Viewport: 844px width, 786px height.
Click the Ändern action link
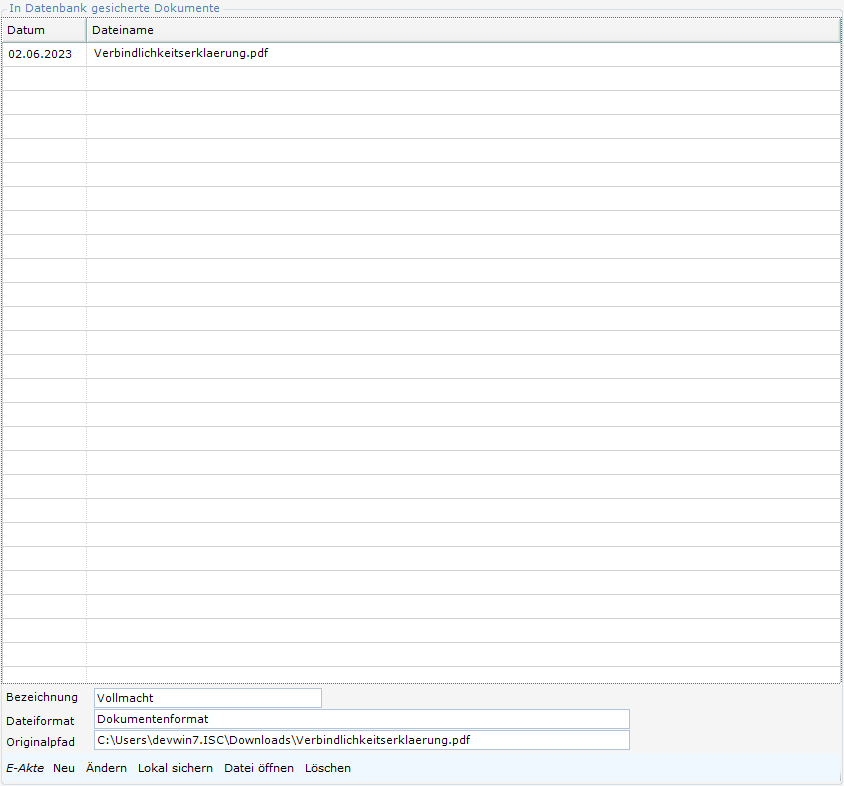pyautogui.click(x=106, y=768)
